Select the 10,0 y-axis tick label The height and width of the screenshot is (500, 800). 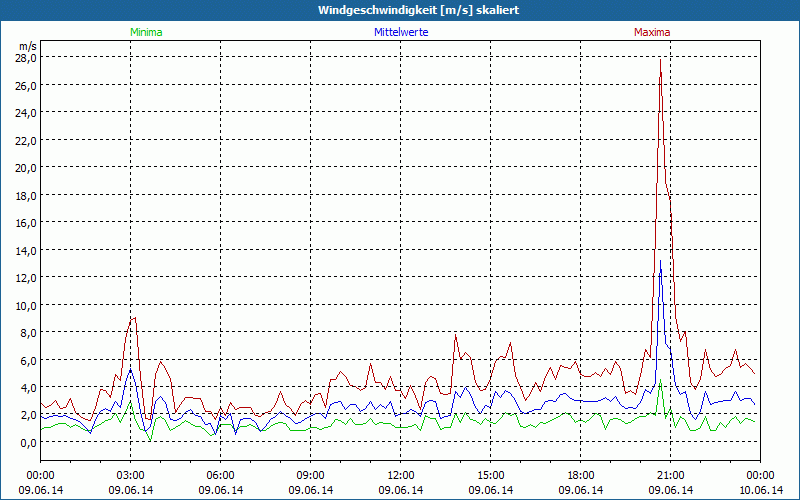pos(26,305)
